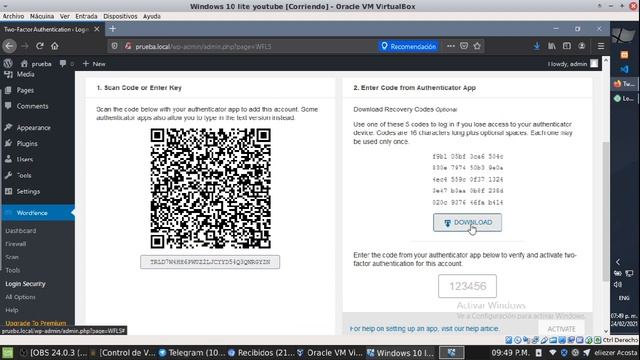Open new browser tab plus icon
The width and height of the screenshot is (640, 360).
(x=113, y=29)
